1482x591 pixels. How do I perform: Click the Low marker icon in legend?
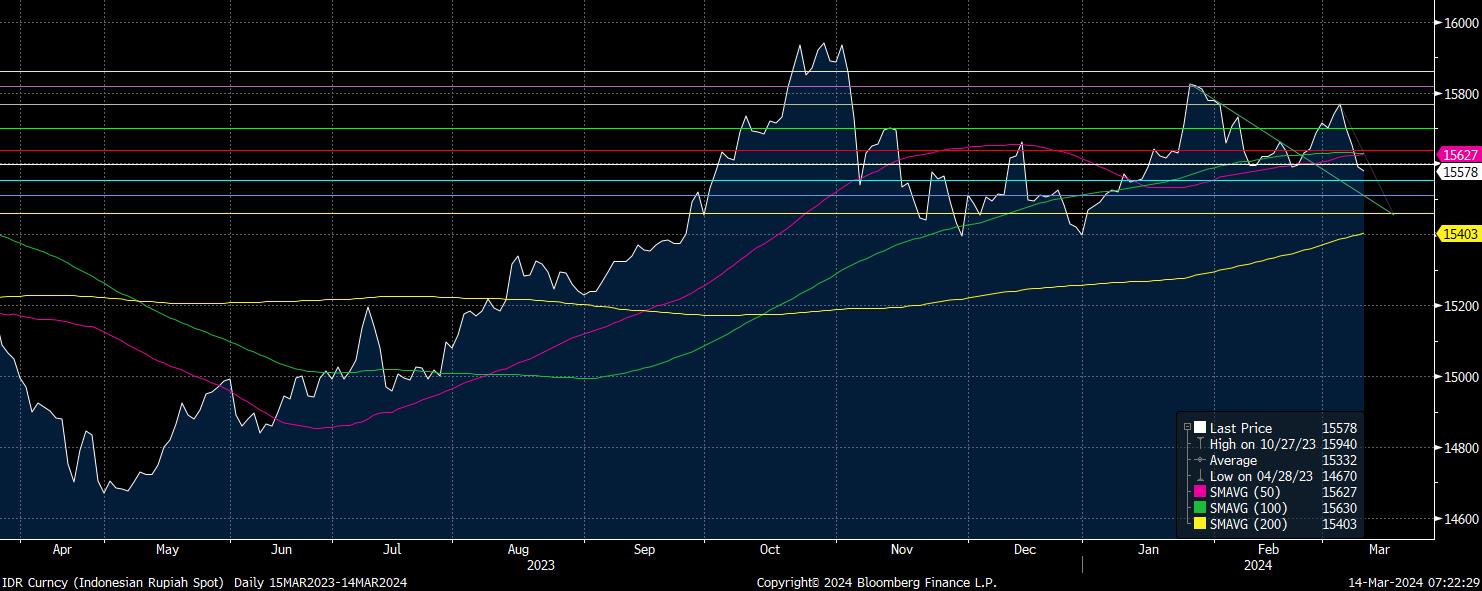pyautogui.click(x=1200, y=476)
